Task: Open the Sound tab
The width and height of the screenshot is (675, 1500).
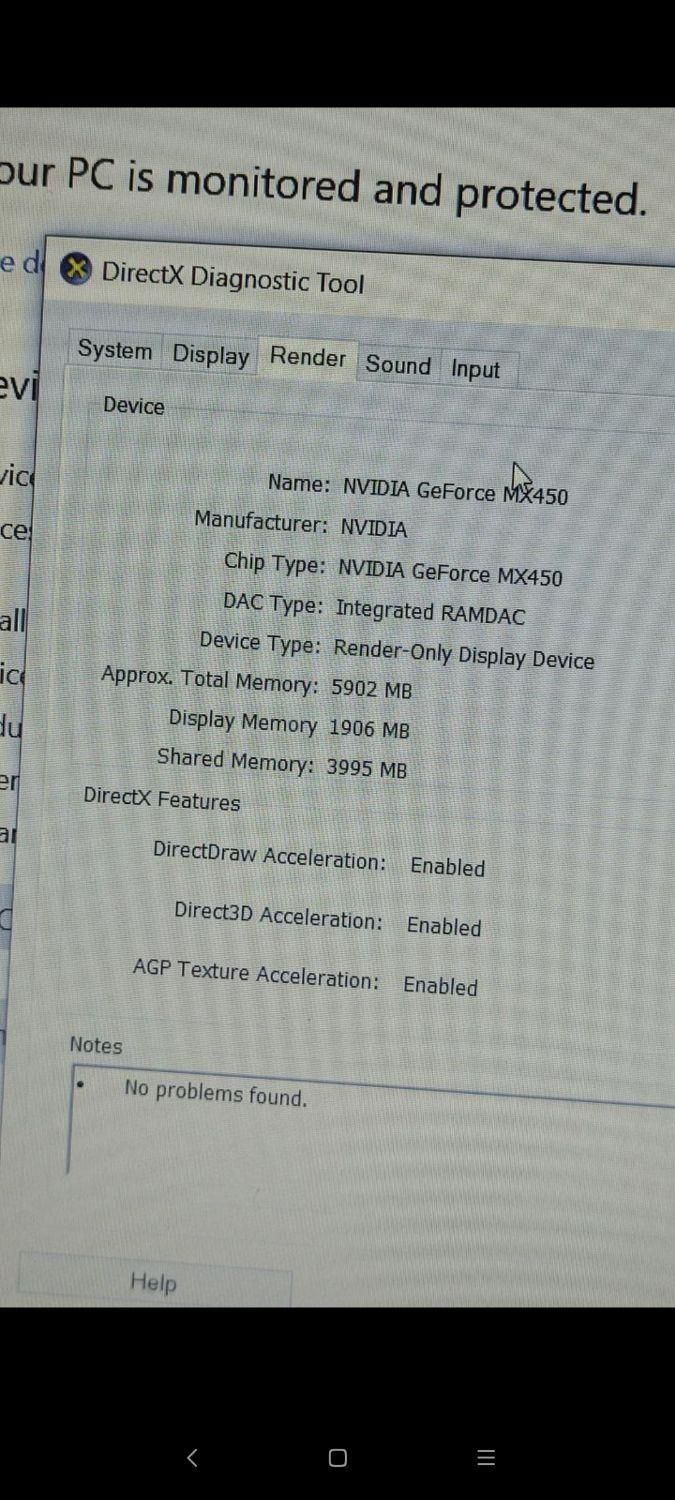Action: 398,365
